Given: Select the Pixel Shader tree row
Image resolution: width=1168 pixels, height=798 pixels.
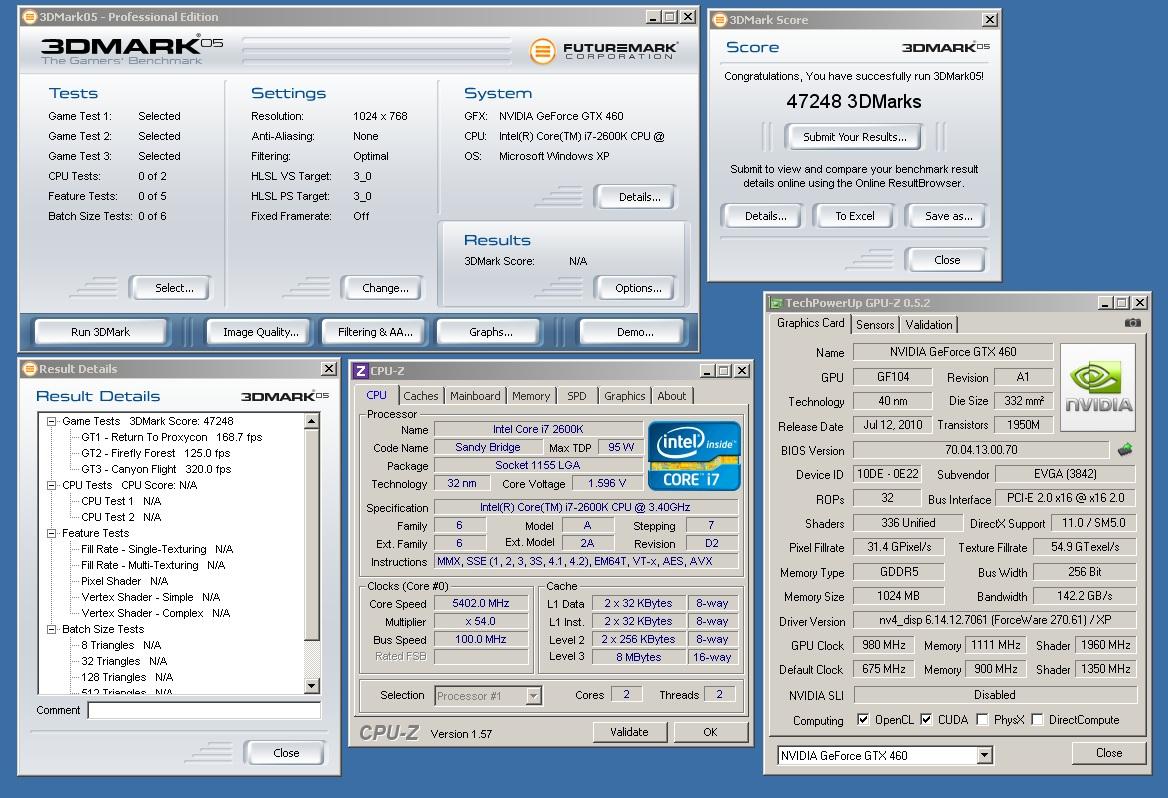Looking at the screenshot, I should click(x=125, y=581).
